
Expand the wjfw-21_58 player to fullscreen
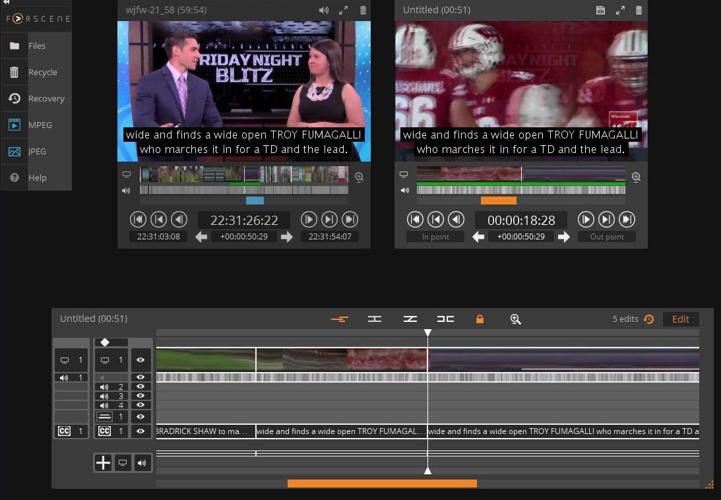(x=343, y=10)
